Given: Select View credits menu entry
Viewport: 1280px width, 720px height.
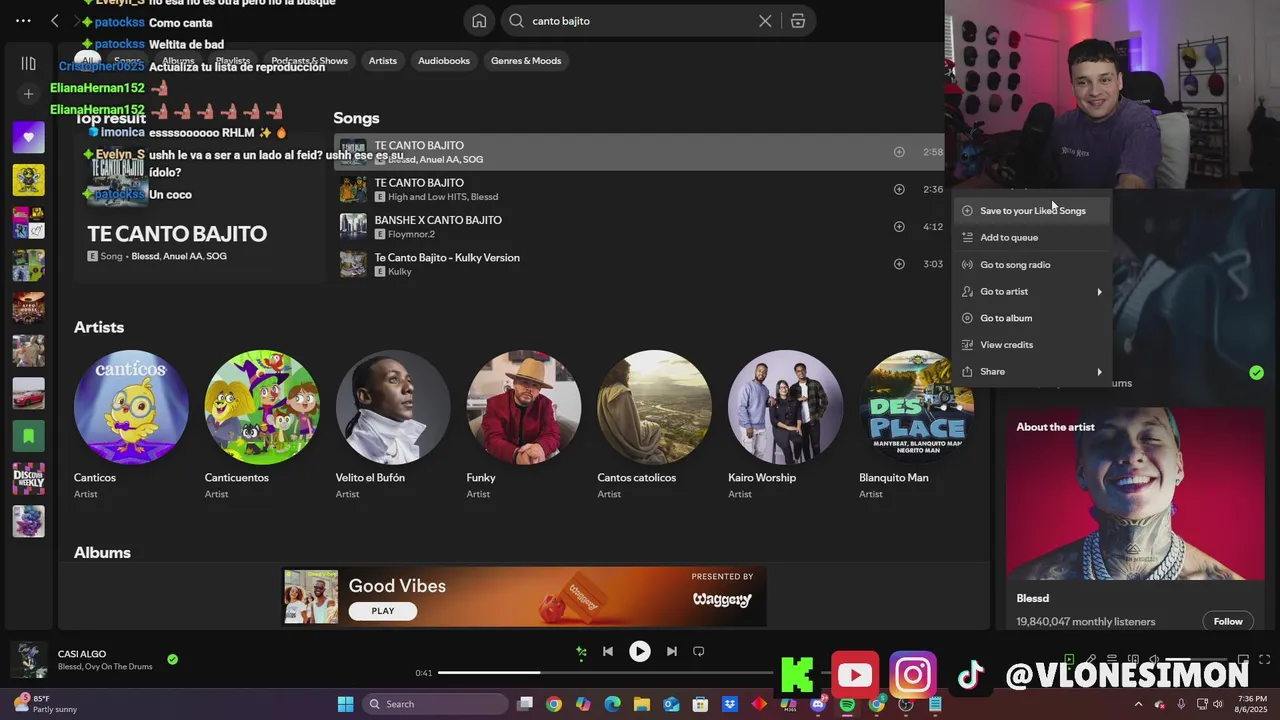Looking at the screenshot, I should (x=1032, y=345).
